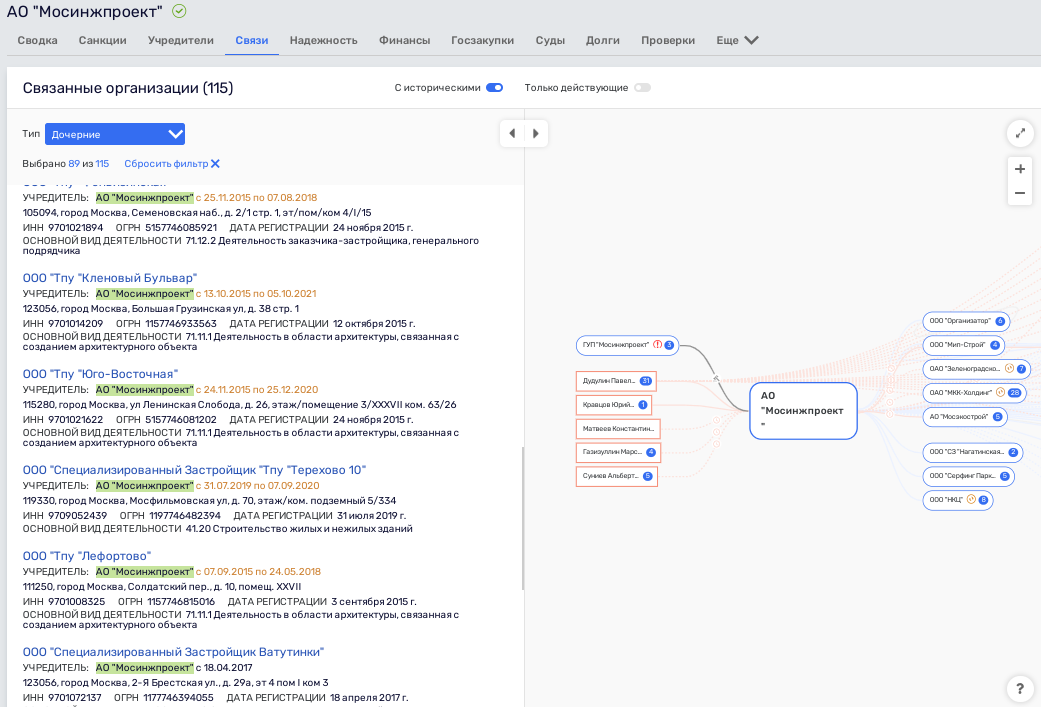Go to the Учредители tab
The image size is (1041, 707).
coord(181,40)
